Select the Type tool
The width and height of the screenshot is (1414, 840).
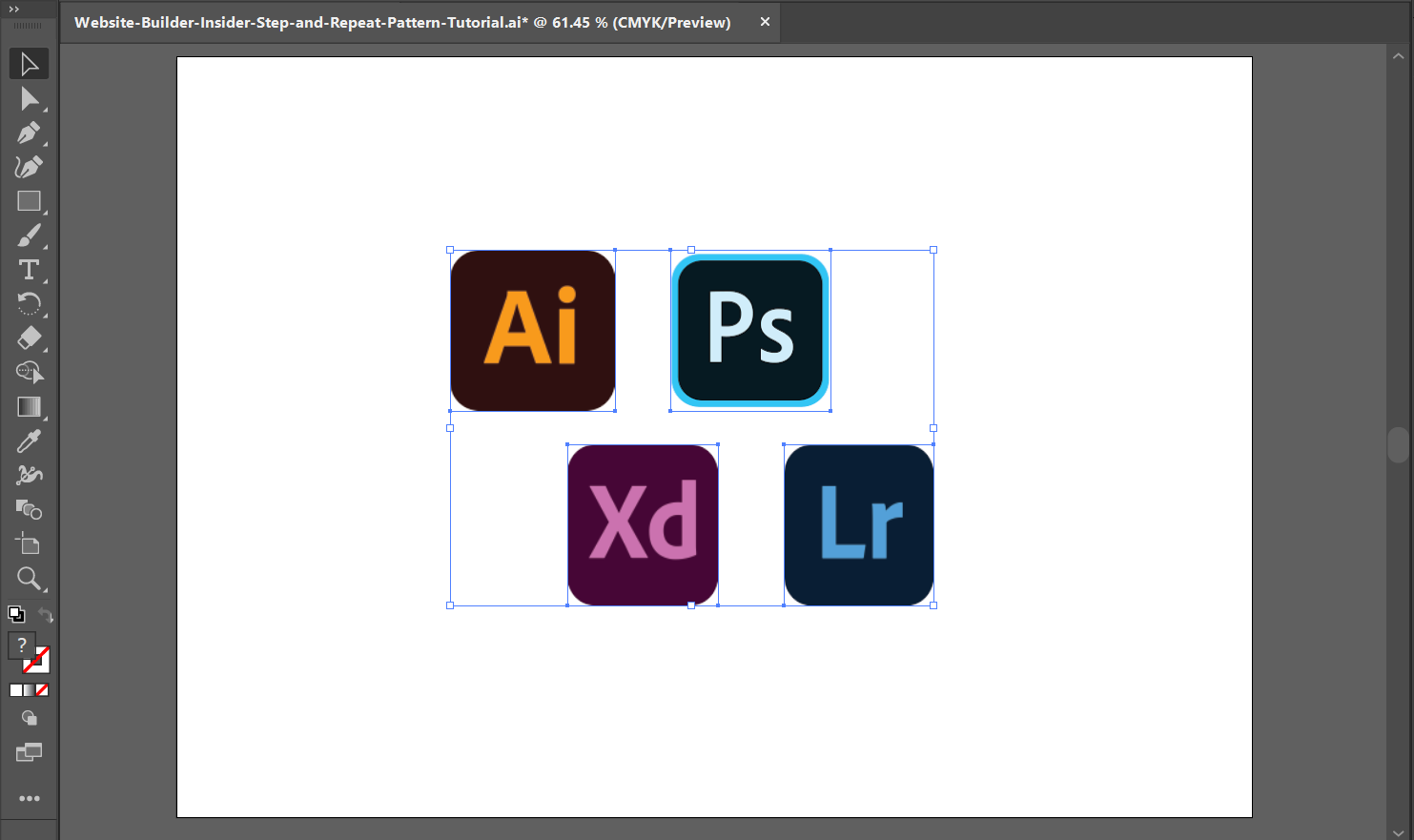[29, 270]
